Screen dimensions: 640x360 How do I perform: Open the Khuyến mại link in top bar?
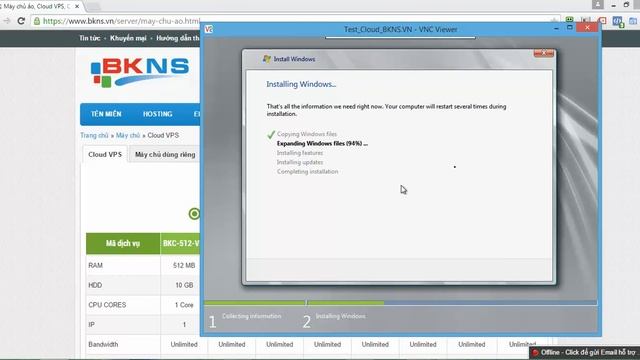[x=128, y=38]
